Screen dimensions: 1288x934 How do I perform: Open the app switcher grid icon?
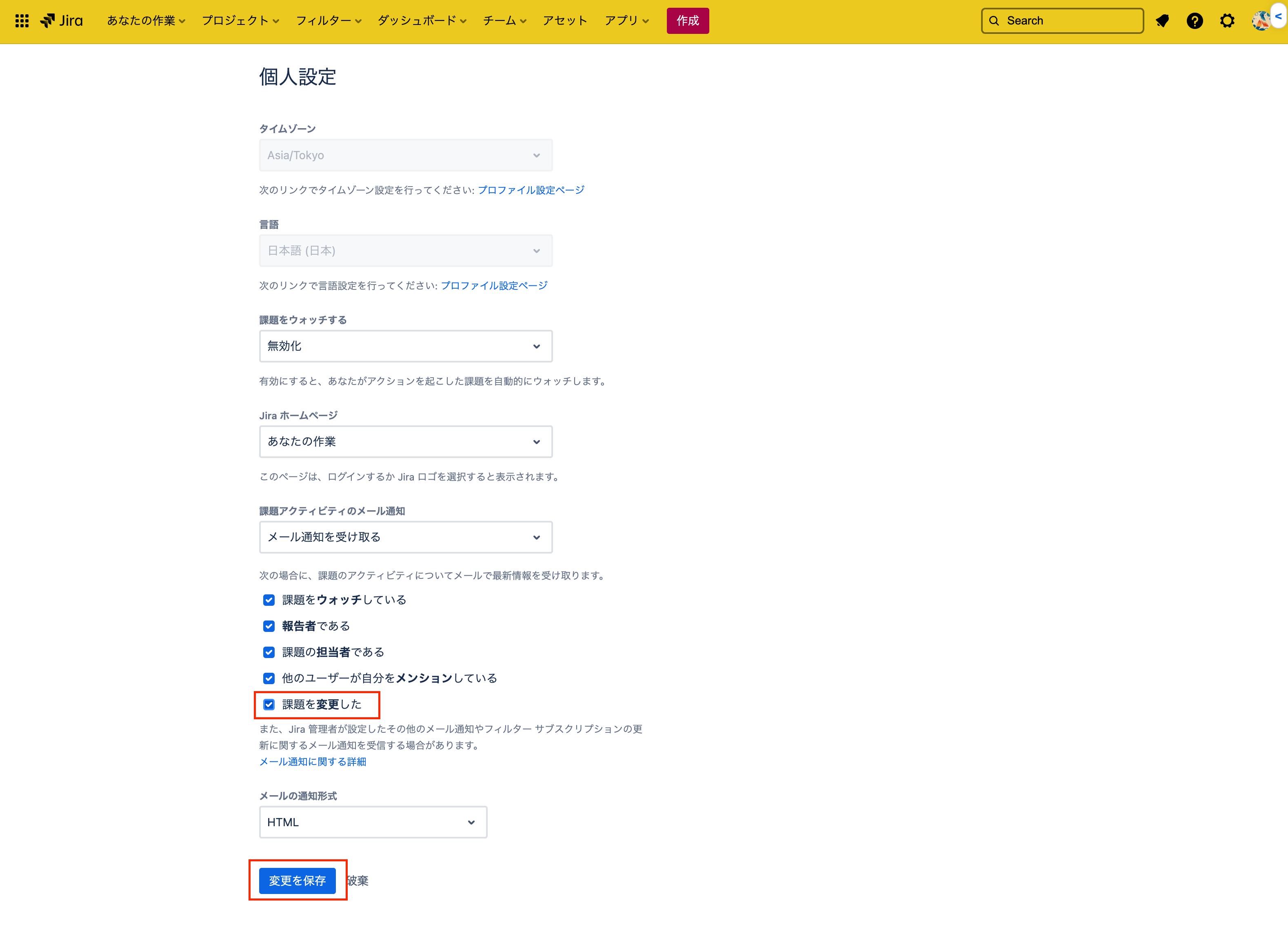22,21
